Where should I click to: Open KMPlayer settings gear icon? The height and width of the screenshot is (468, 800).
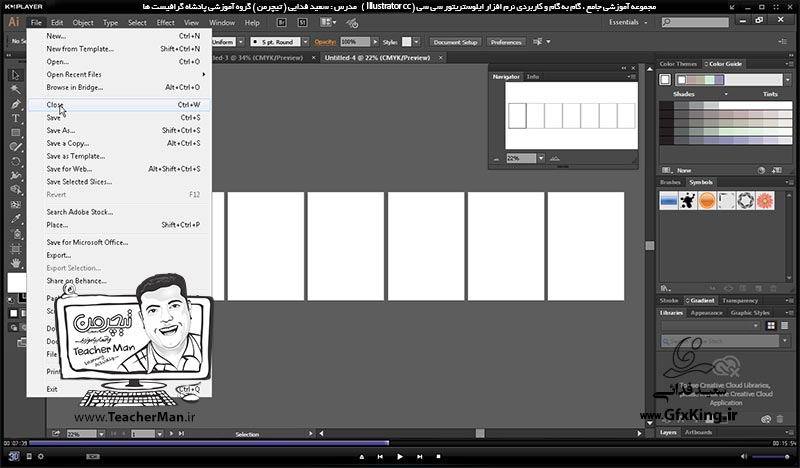[41, 456]
